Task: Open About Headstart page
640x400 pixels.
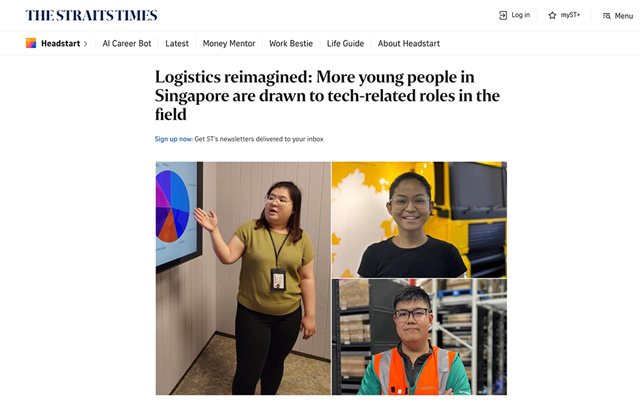Action: click(x=409, y=44)
